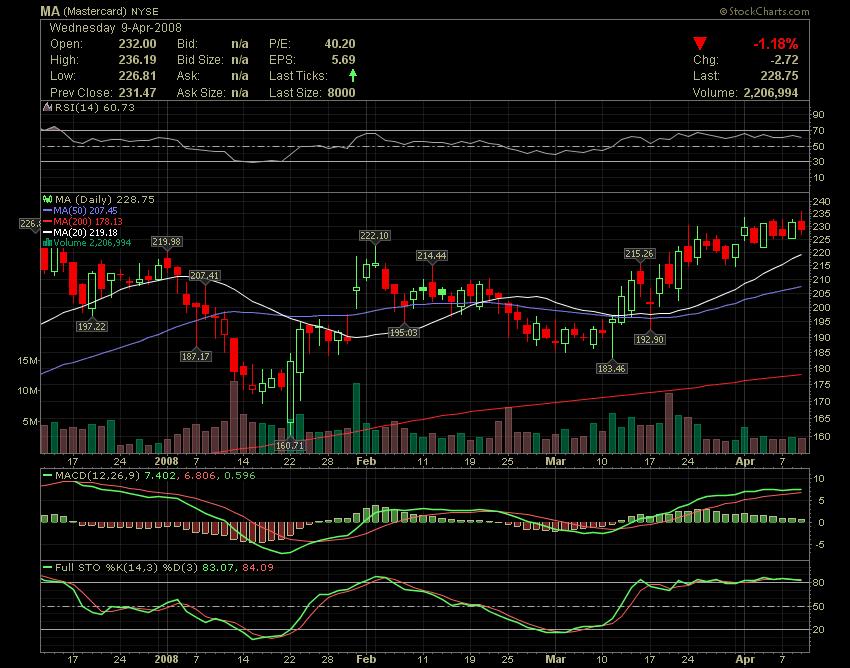Click the MACD histogram value 0.596
The width and height of the screenshot is (850, 668).
pos(240,476)
